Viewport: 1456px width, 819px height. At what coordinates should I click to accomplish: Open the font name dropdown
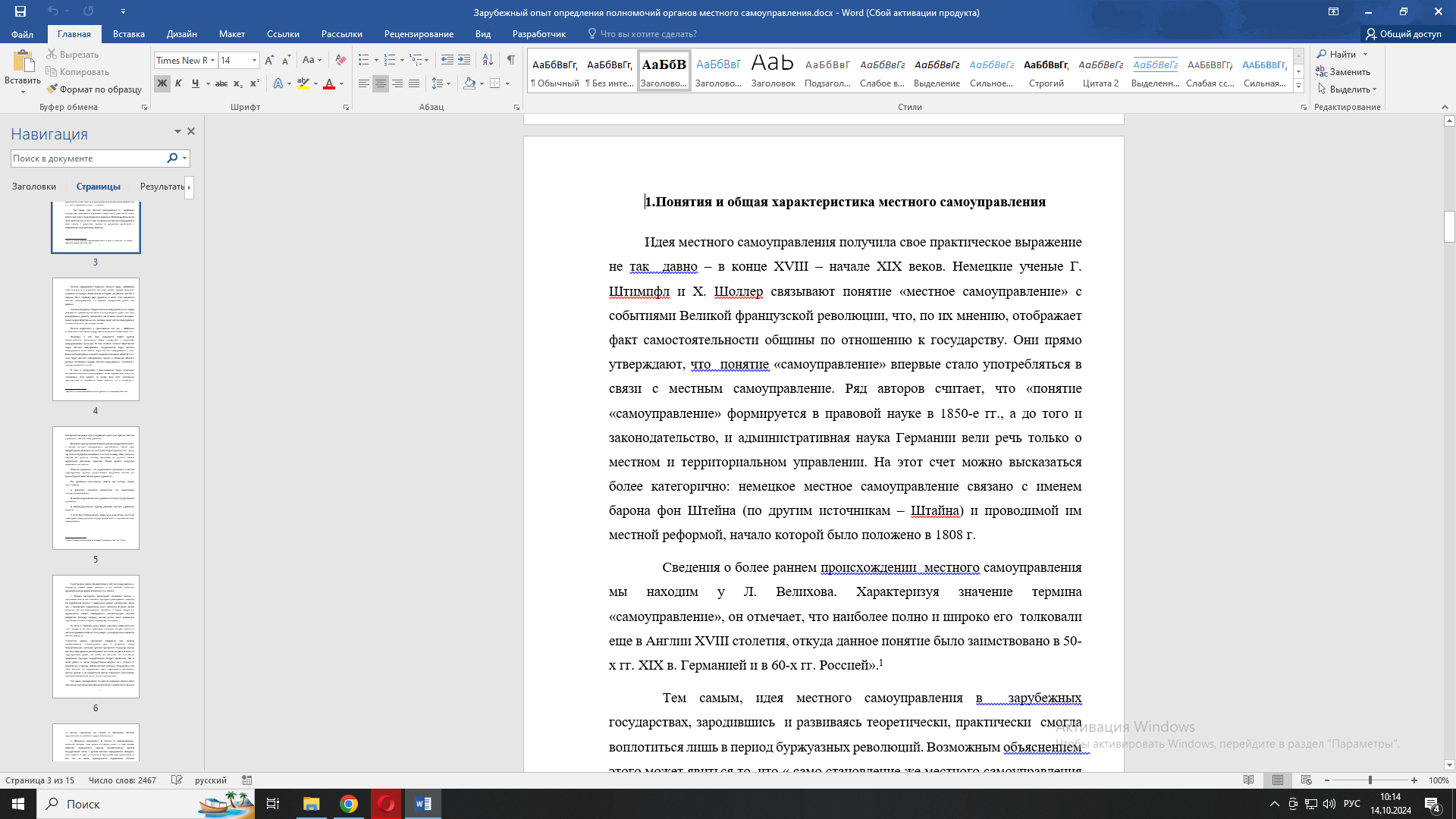coord(213,61)
